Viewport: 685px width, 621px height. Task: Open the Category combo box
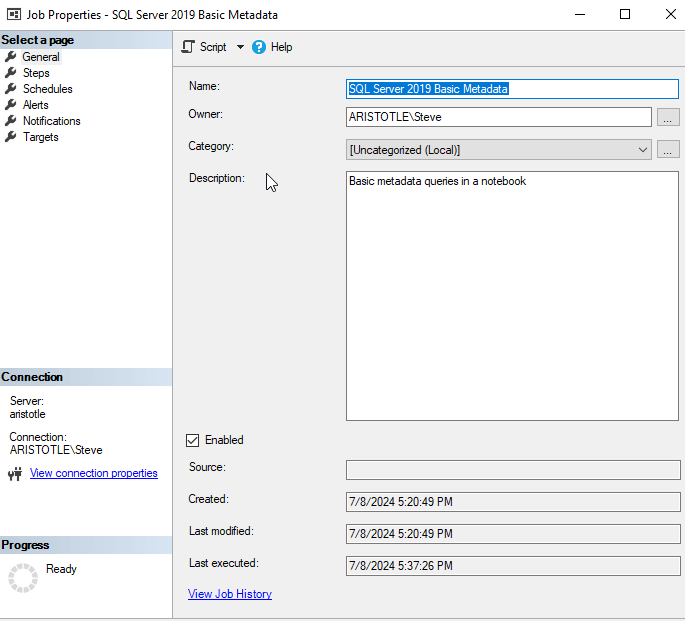pos(498,150)
